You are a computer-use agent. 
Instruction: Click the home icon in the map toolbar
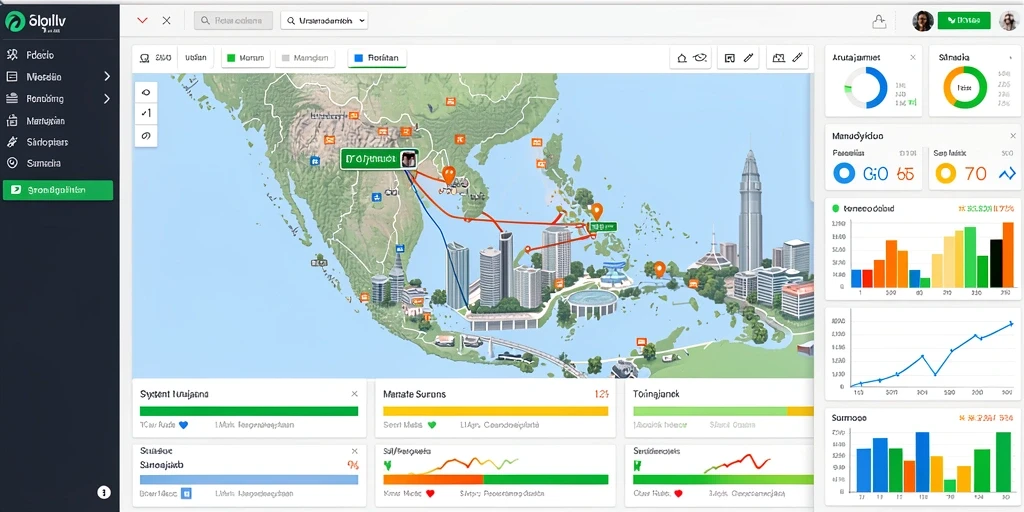pos(682,57)
